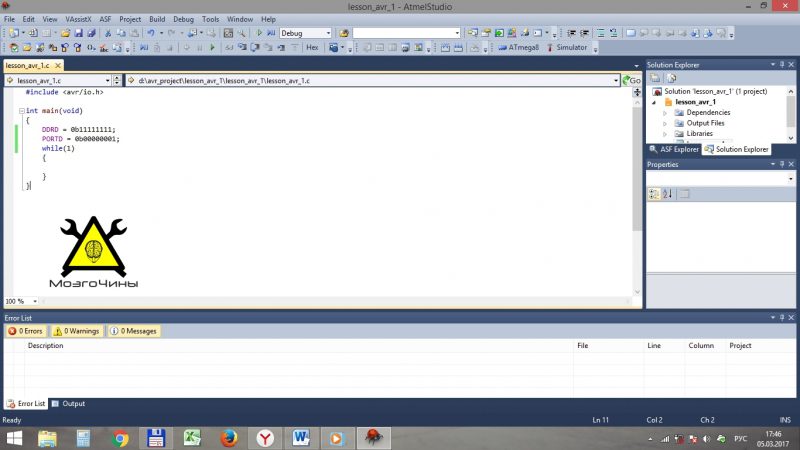Open the empty find combo box dropdown
Viewport: 800px width, 450px height.
pos(457,33)
